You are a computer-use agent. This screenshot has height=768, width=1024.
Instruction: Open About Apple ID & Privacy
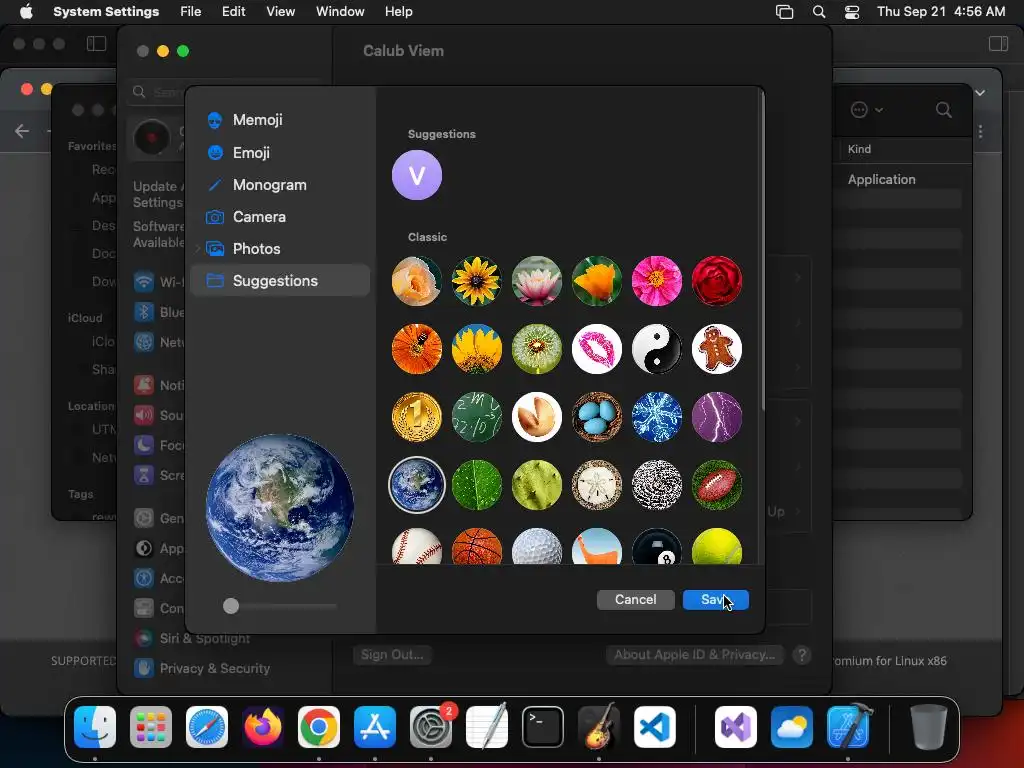point(694,654)
